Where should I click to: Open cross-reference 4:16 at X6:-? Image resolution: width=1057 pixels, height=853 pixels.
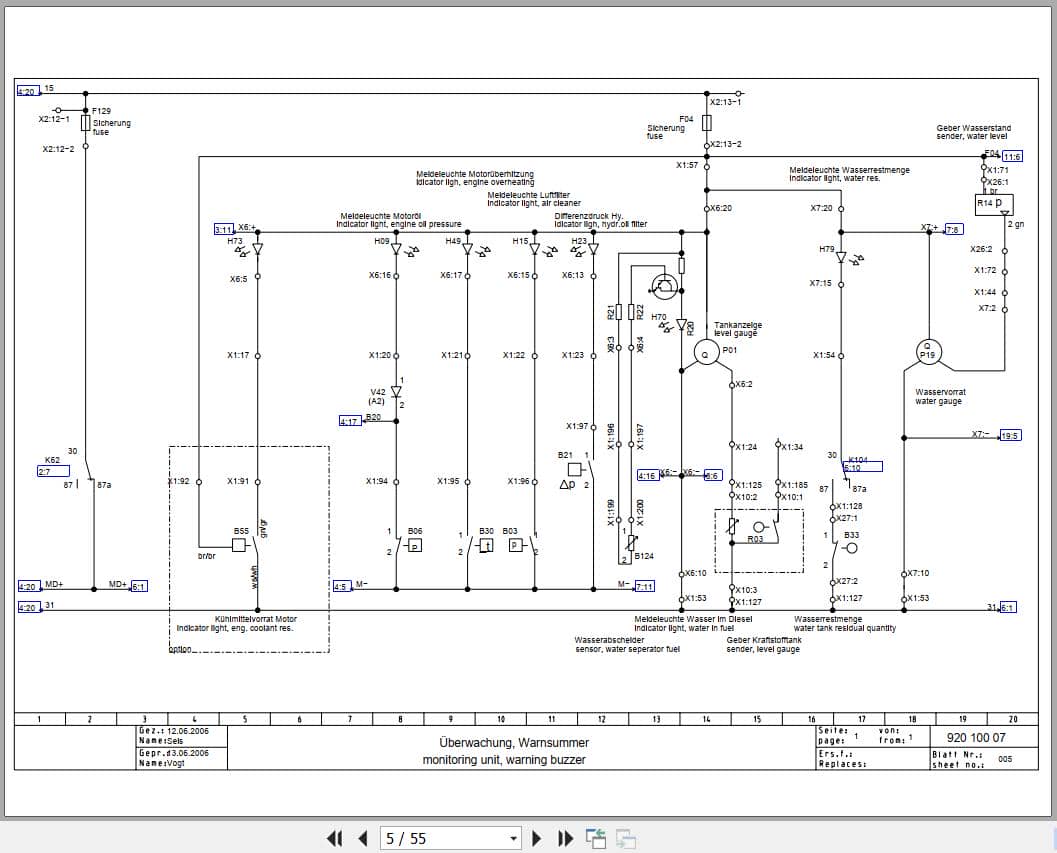point(648,475)
